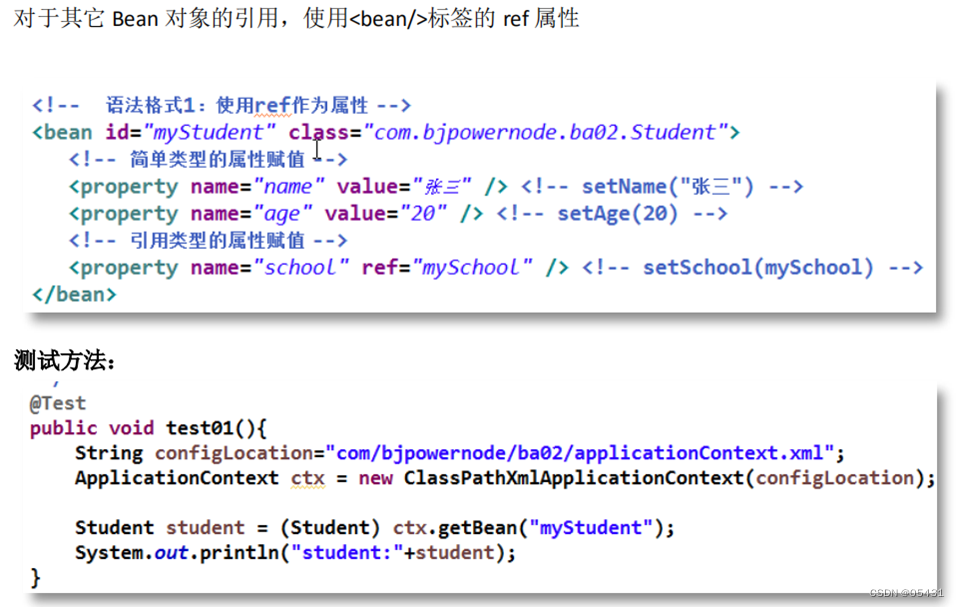960x607 pixels.
Task: Click the value "20" attribute
Action: tap(422, 214)
